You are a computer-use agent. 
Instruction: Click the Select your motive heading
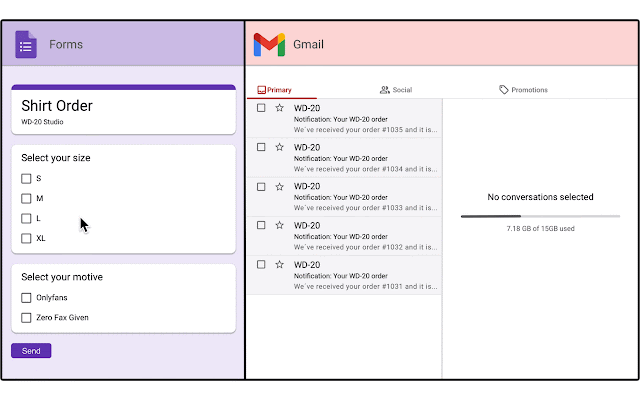pyautogui.click(x=62, y=277)
